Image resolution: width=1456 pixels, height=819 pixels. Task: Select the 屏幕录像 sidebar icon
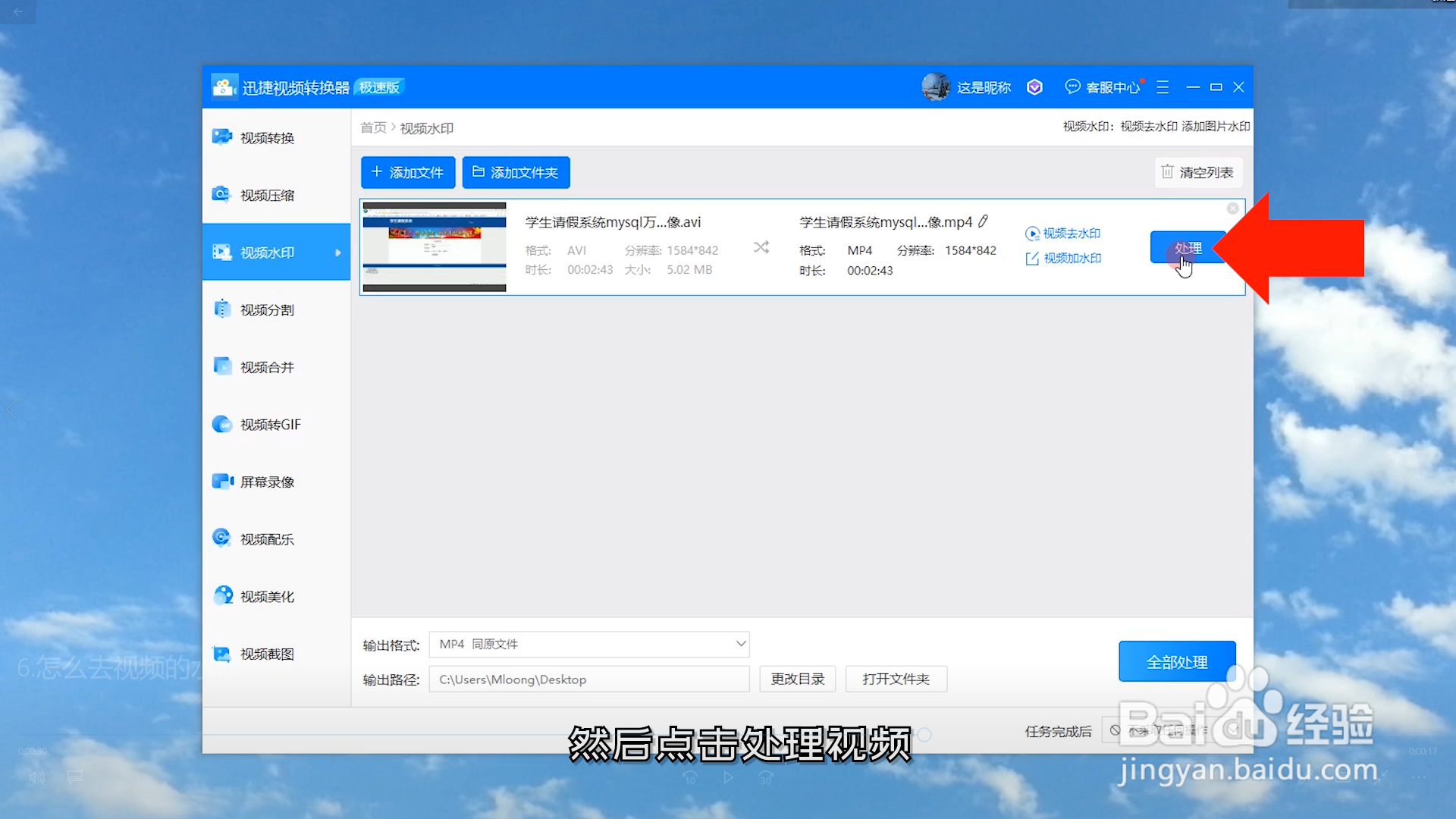[x=221, y=482]
